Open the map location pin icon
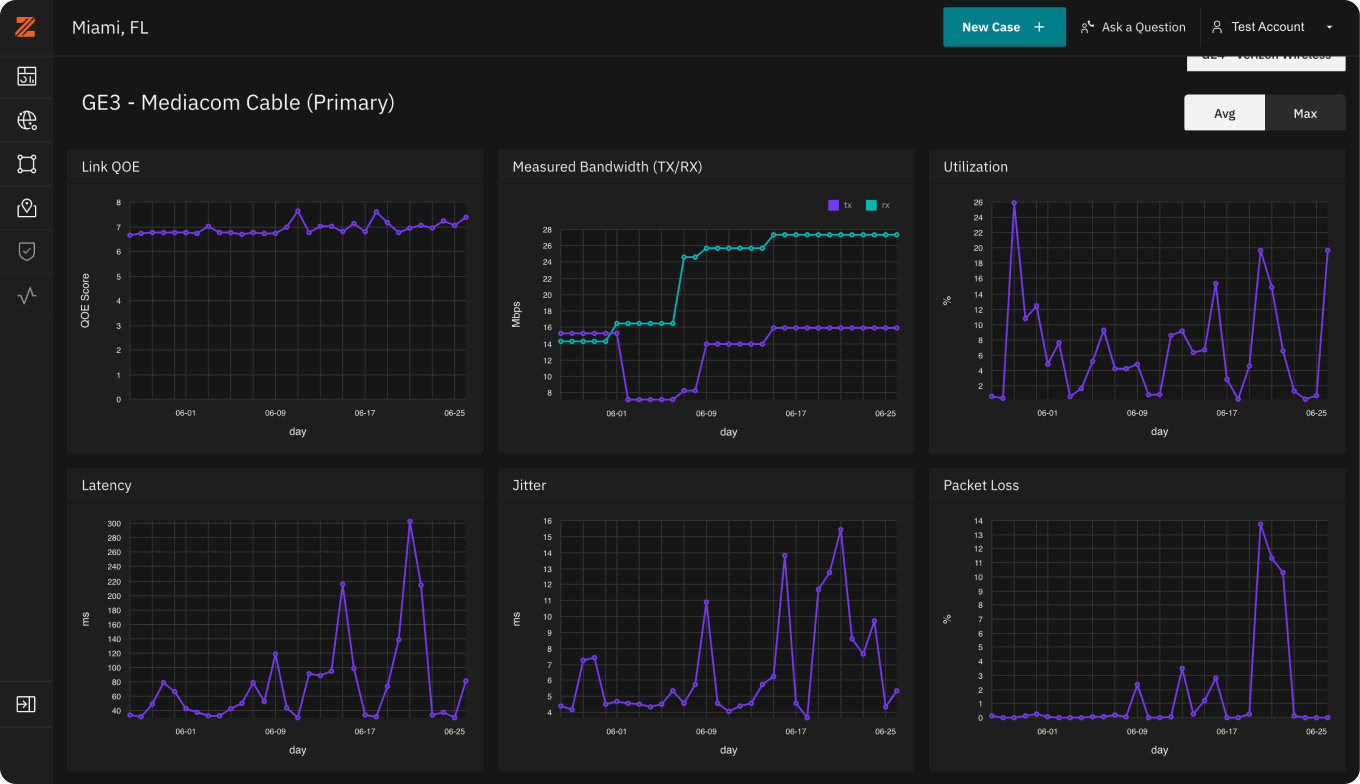The image size is (1360, 784). 27,208
